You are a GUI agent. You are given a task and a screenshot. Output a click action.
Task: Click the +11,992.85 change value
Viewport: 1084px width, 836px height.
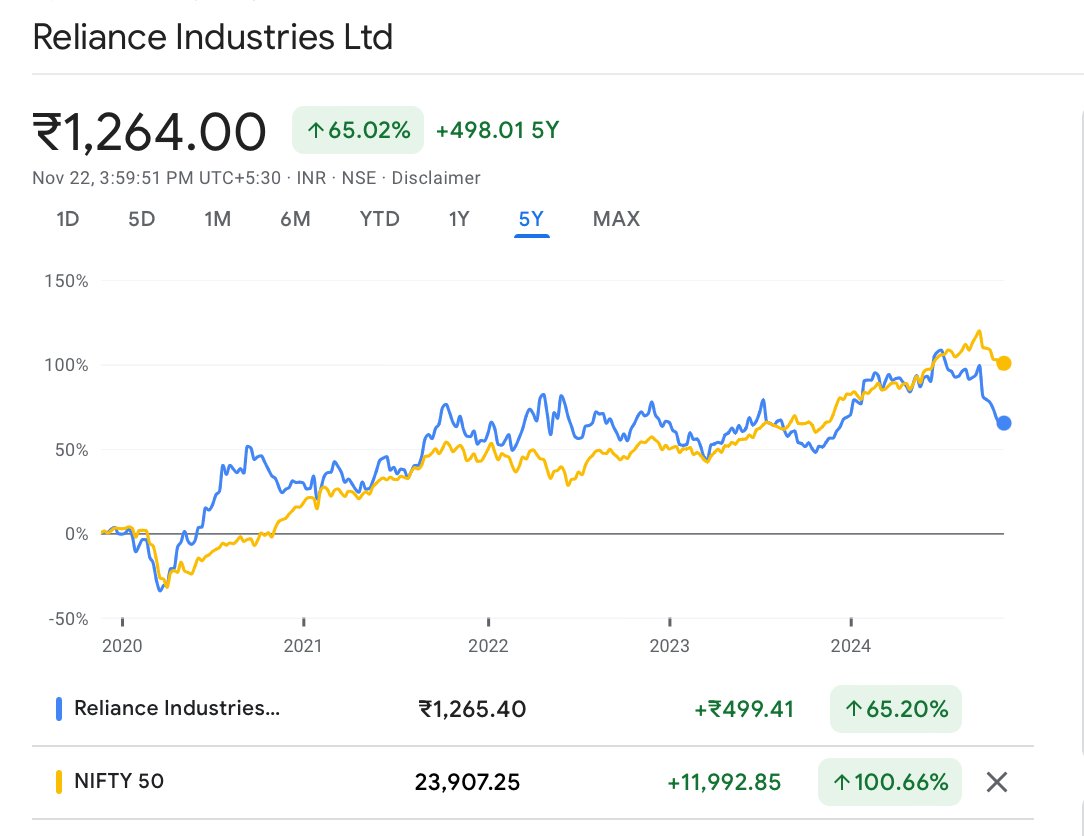pyautogui.click(x=724, y=782)
